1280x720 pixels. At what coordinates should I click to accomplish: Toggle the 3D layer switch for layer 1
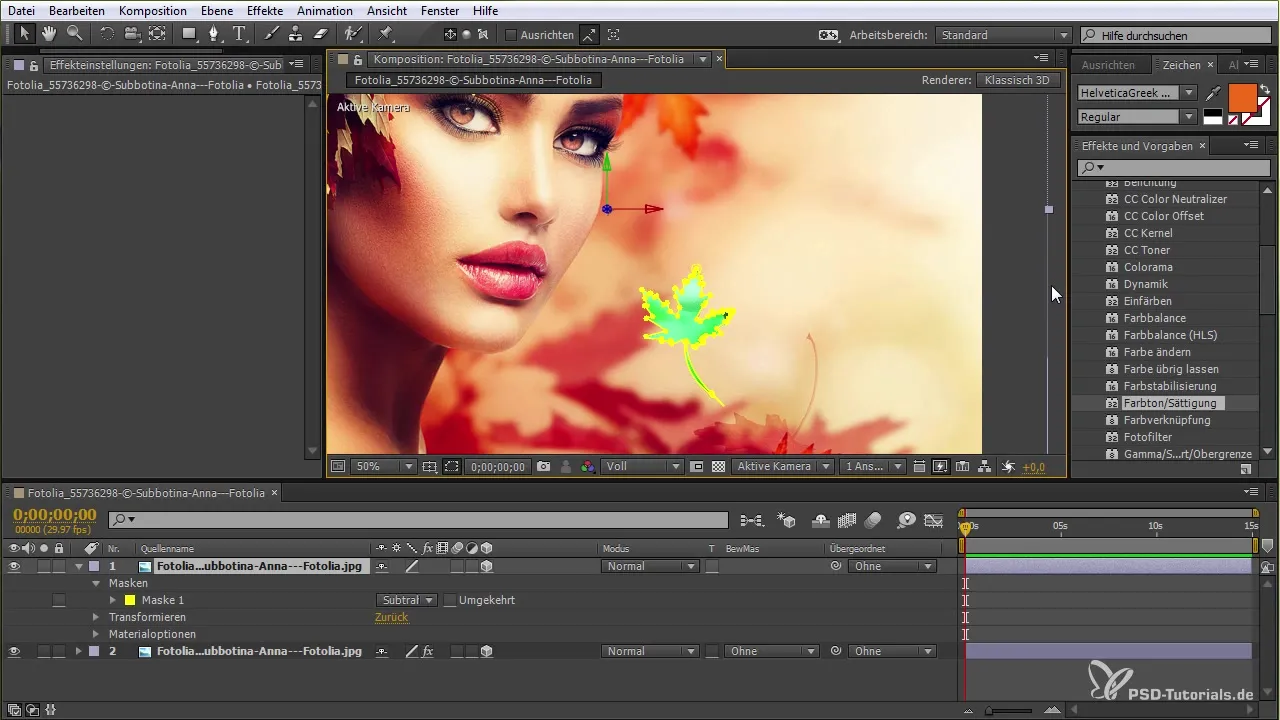486,566
